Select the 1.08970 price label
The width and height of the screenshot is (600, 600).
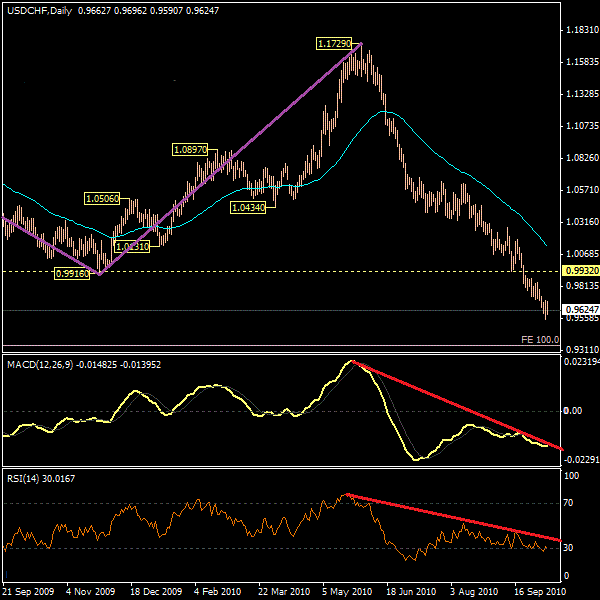(x=190, y=149)
